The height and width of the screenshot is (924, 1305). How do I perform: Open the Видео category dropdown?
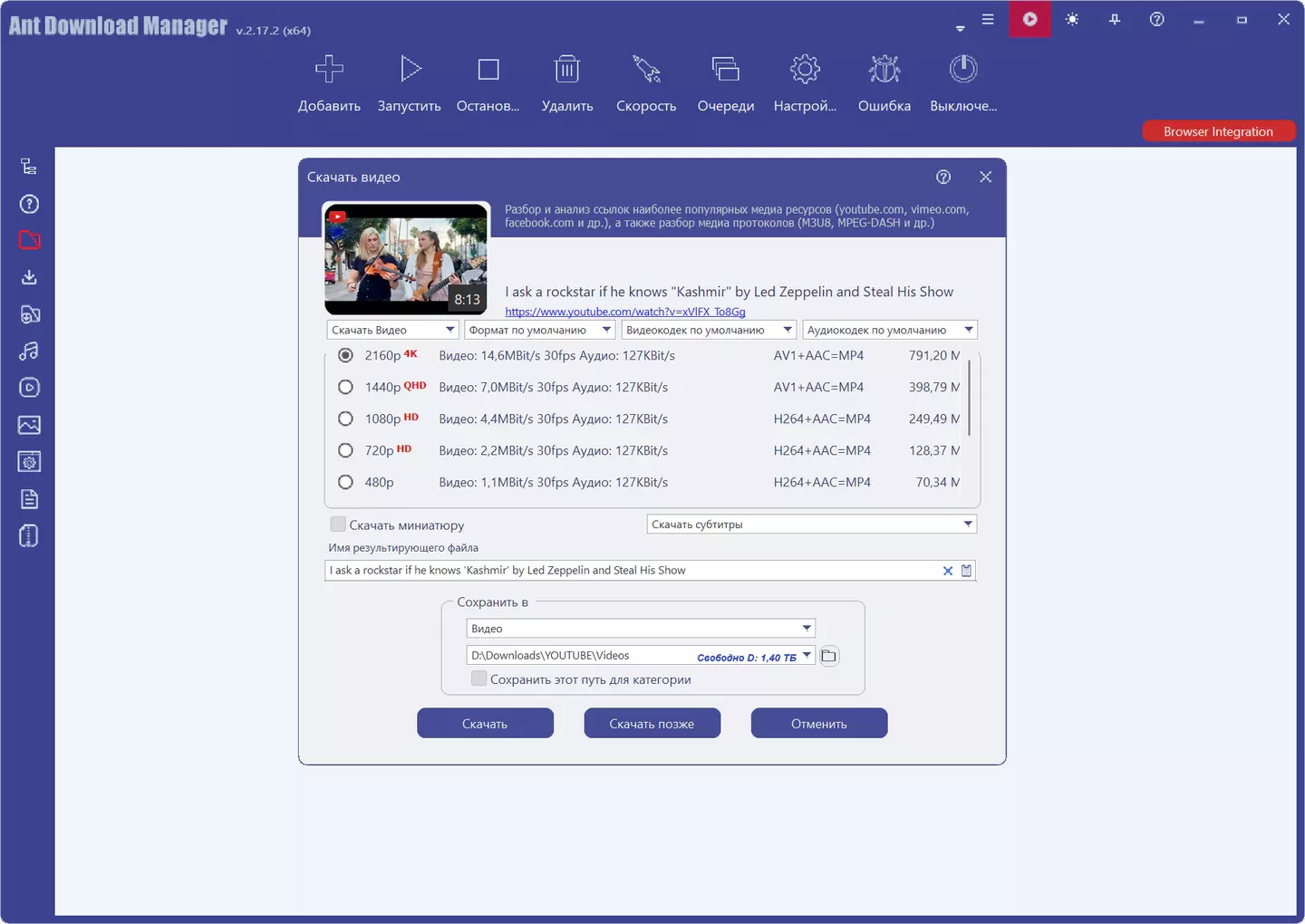point(641,629)
